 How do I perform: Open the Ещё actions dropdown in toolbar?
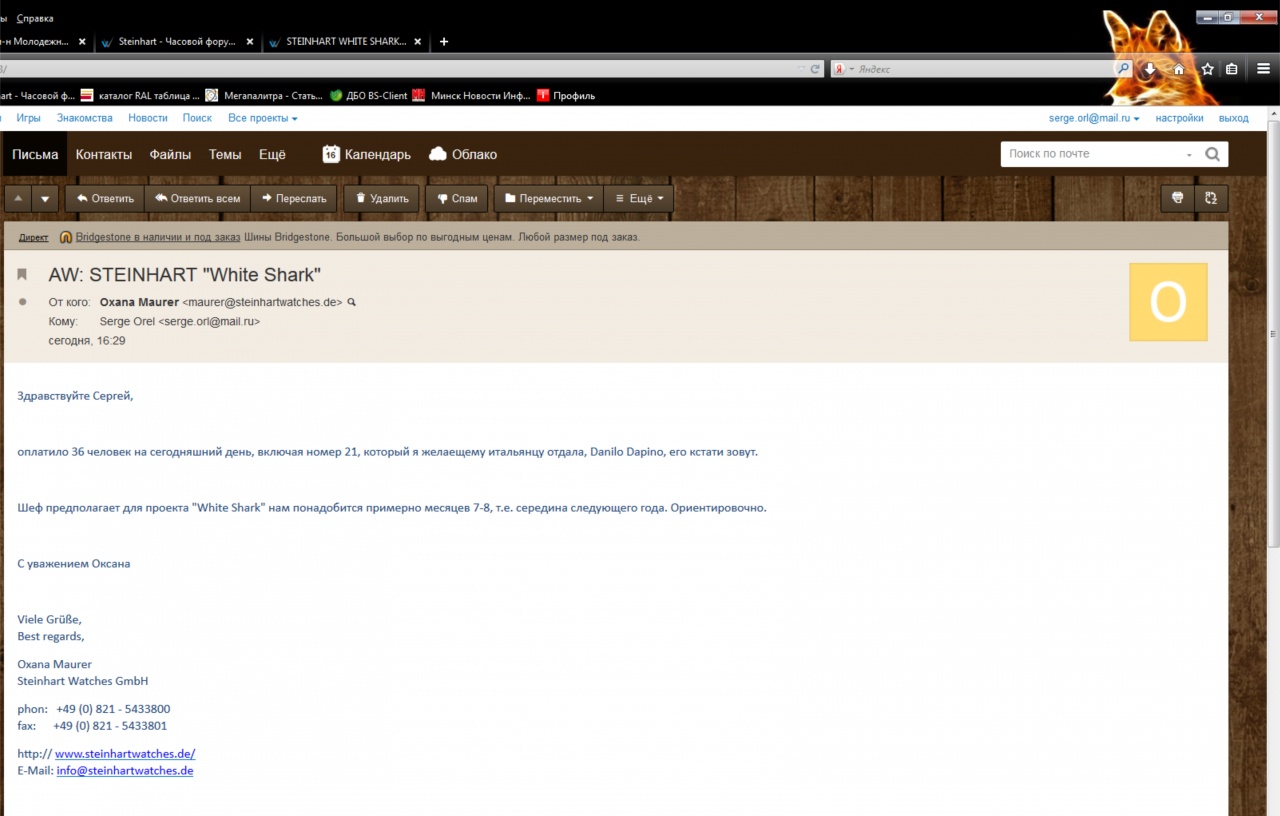coord(638,198)
